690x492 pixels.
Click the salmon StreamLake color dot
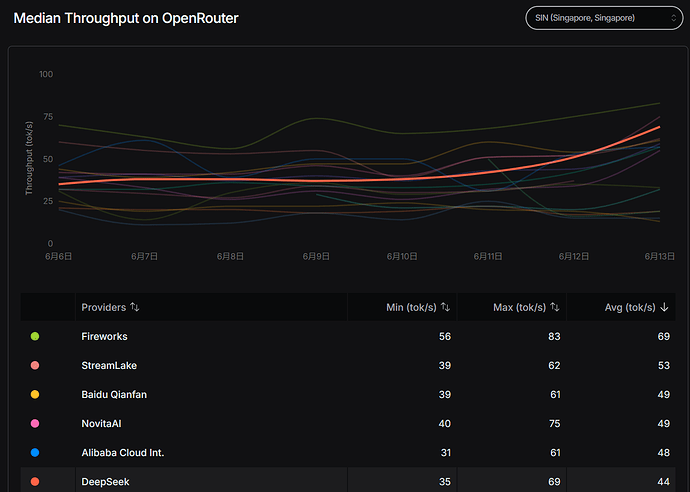coord(35,365)
